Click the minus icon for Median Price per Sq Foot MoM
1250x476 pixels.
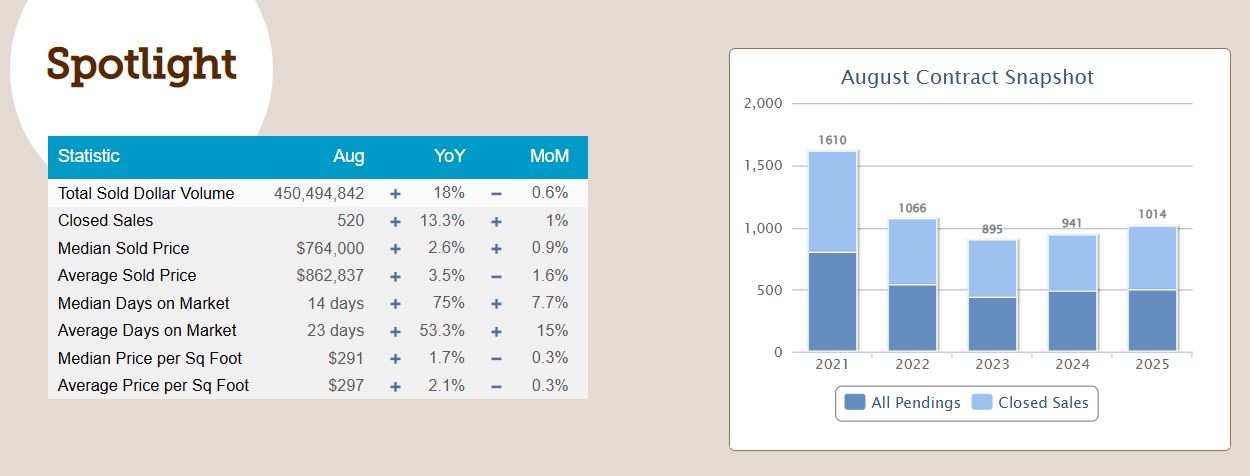coord(496,358)
